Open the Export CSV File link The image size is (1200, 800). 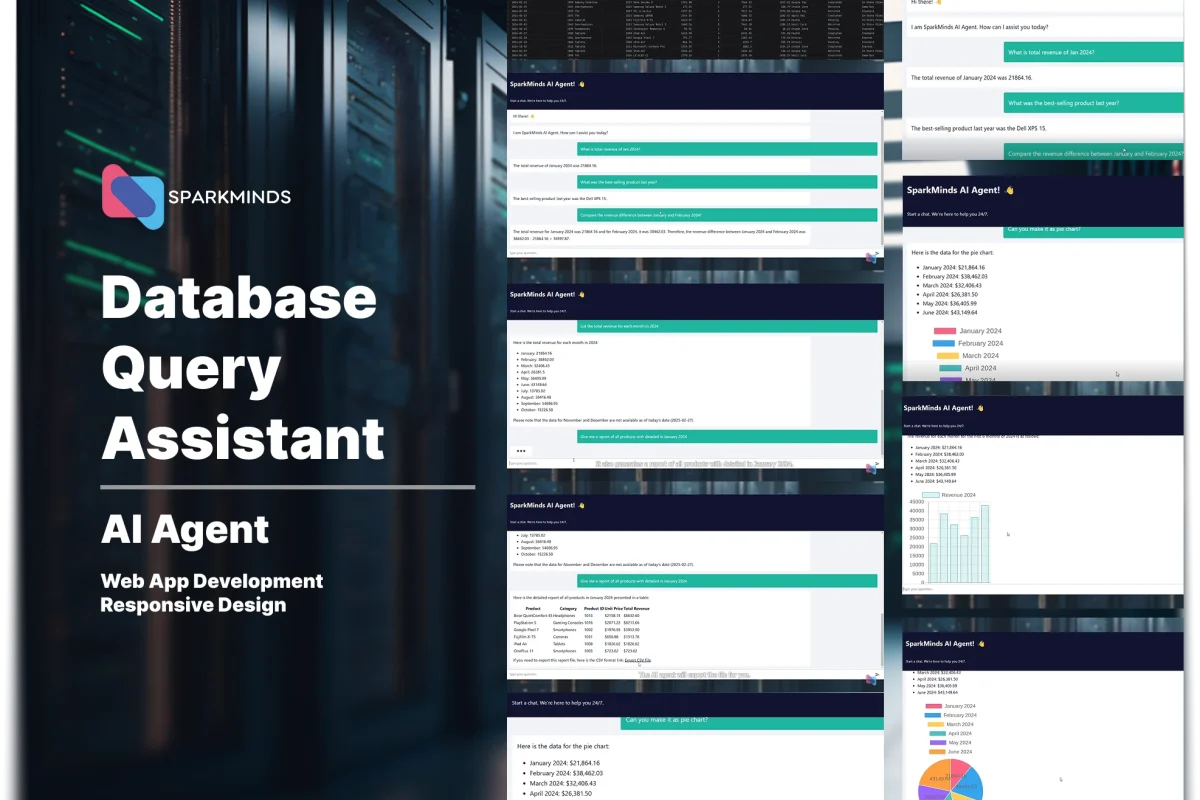coord(638,660)
